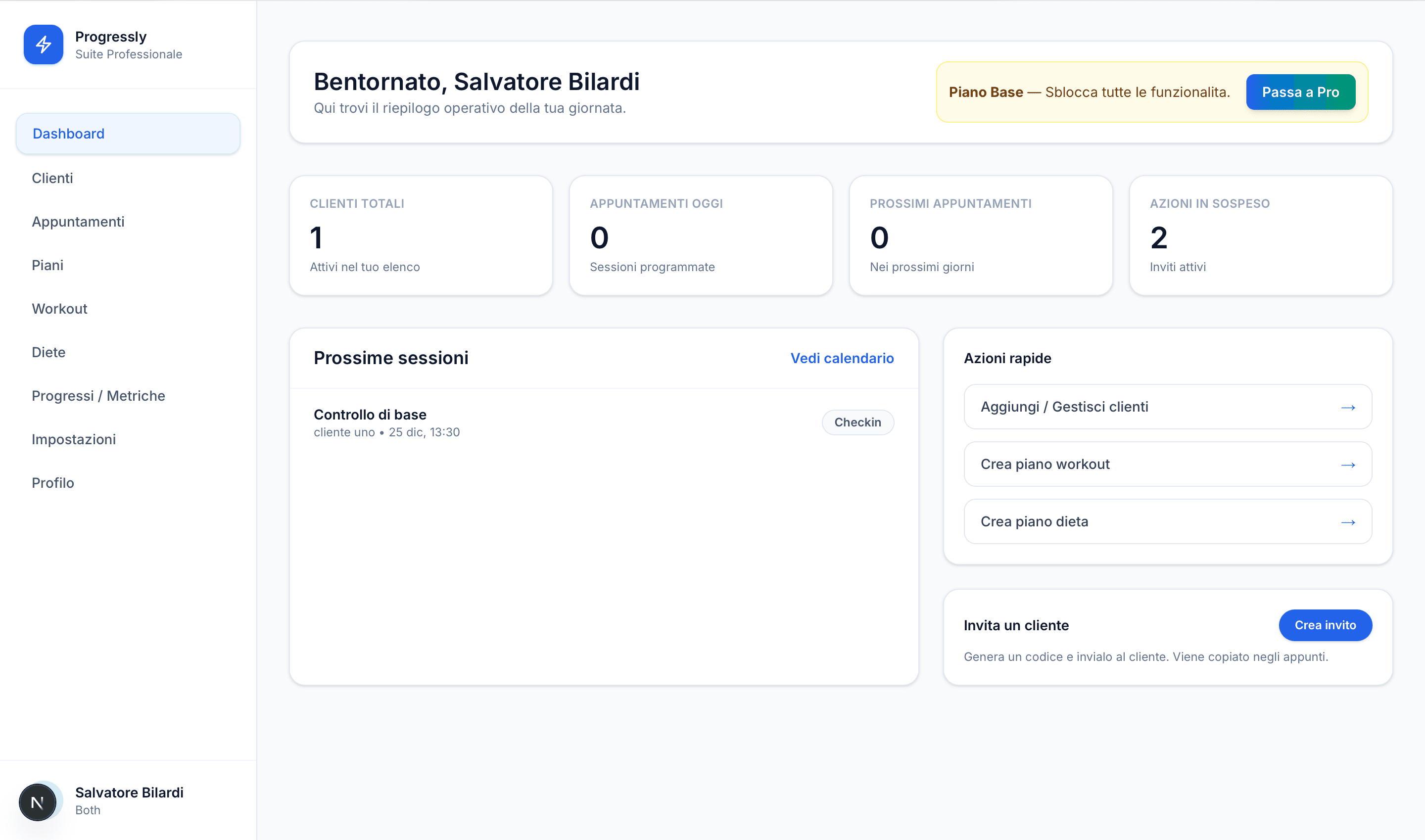Click the Passa a Pro button

(1300, 92)
